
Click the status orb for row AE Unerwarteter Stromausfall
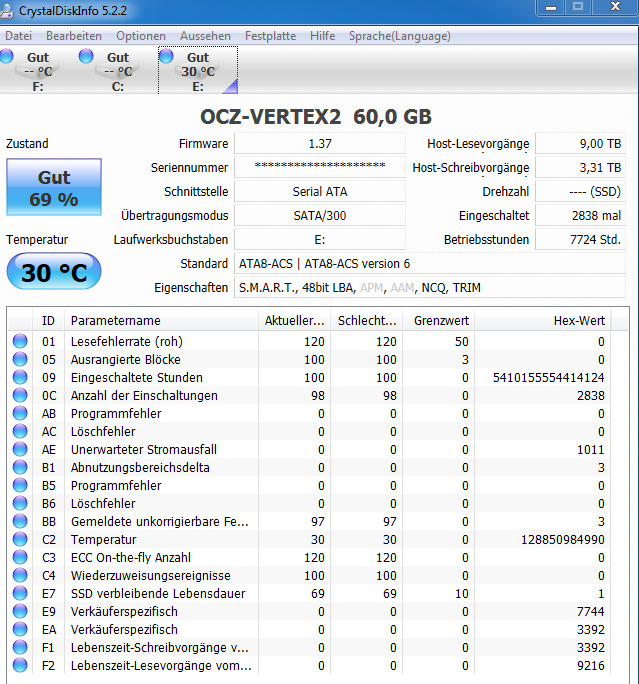(x=20, y=449)
